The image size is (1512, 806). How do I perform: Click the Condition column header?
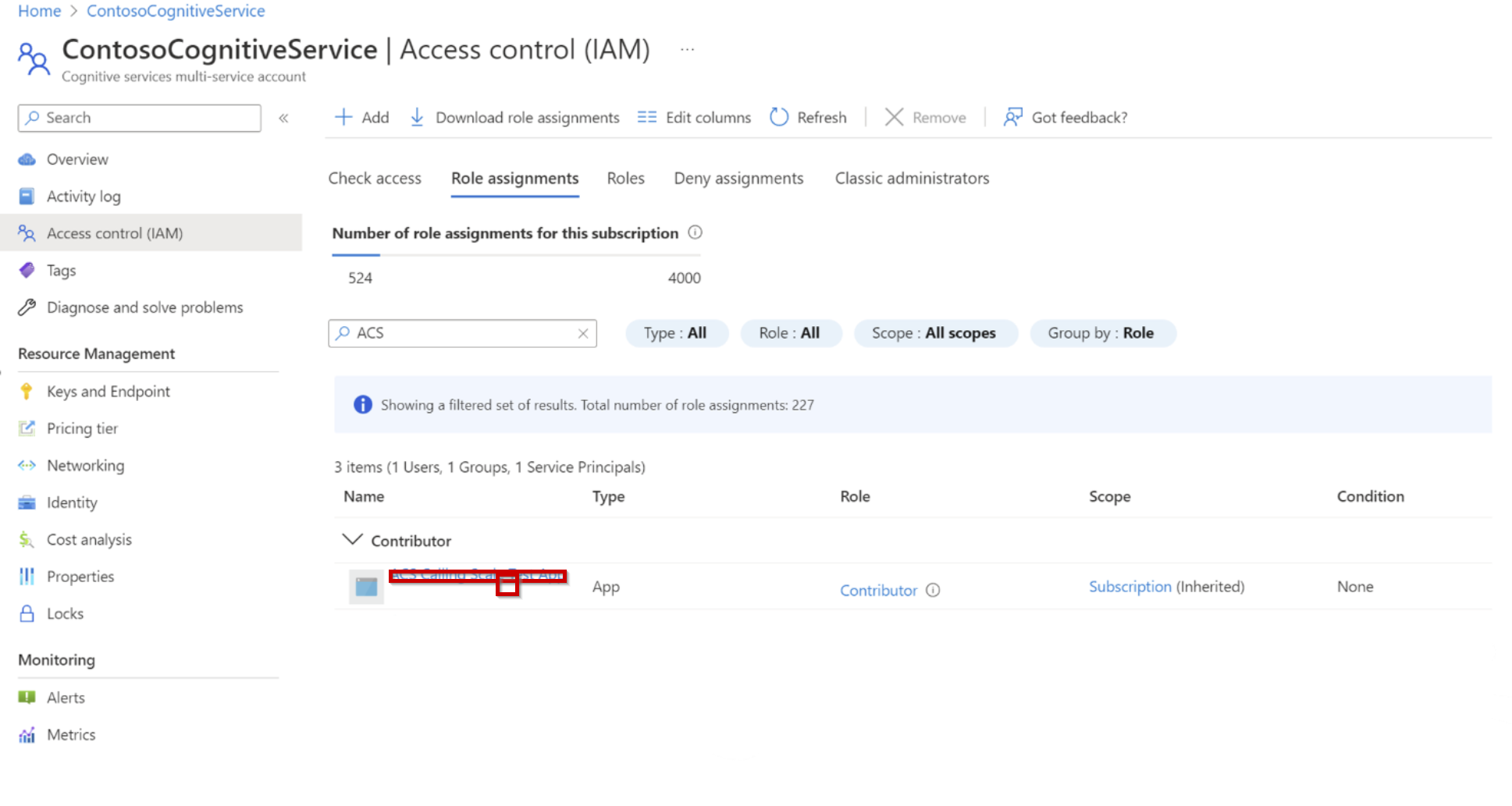(1370, 496)
